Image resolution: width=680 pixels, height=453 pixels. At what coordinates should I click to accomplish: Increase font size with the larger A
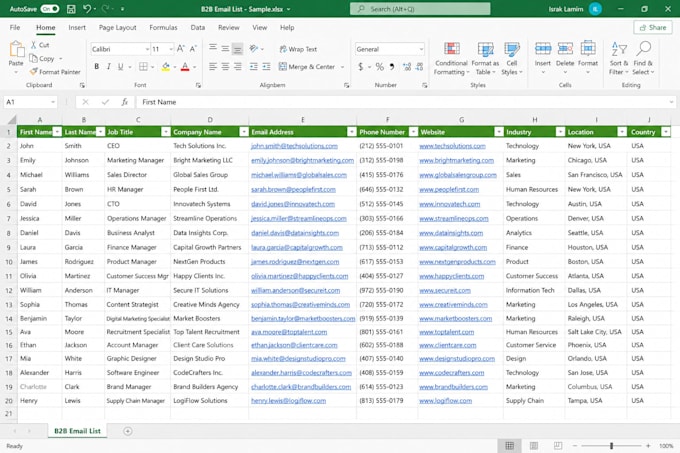tap(181, 49)
